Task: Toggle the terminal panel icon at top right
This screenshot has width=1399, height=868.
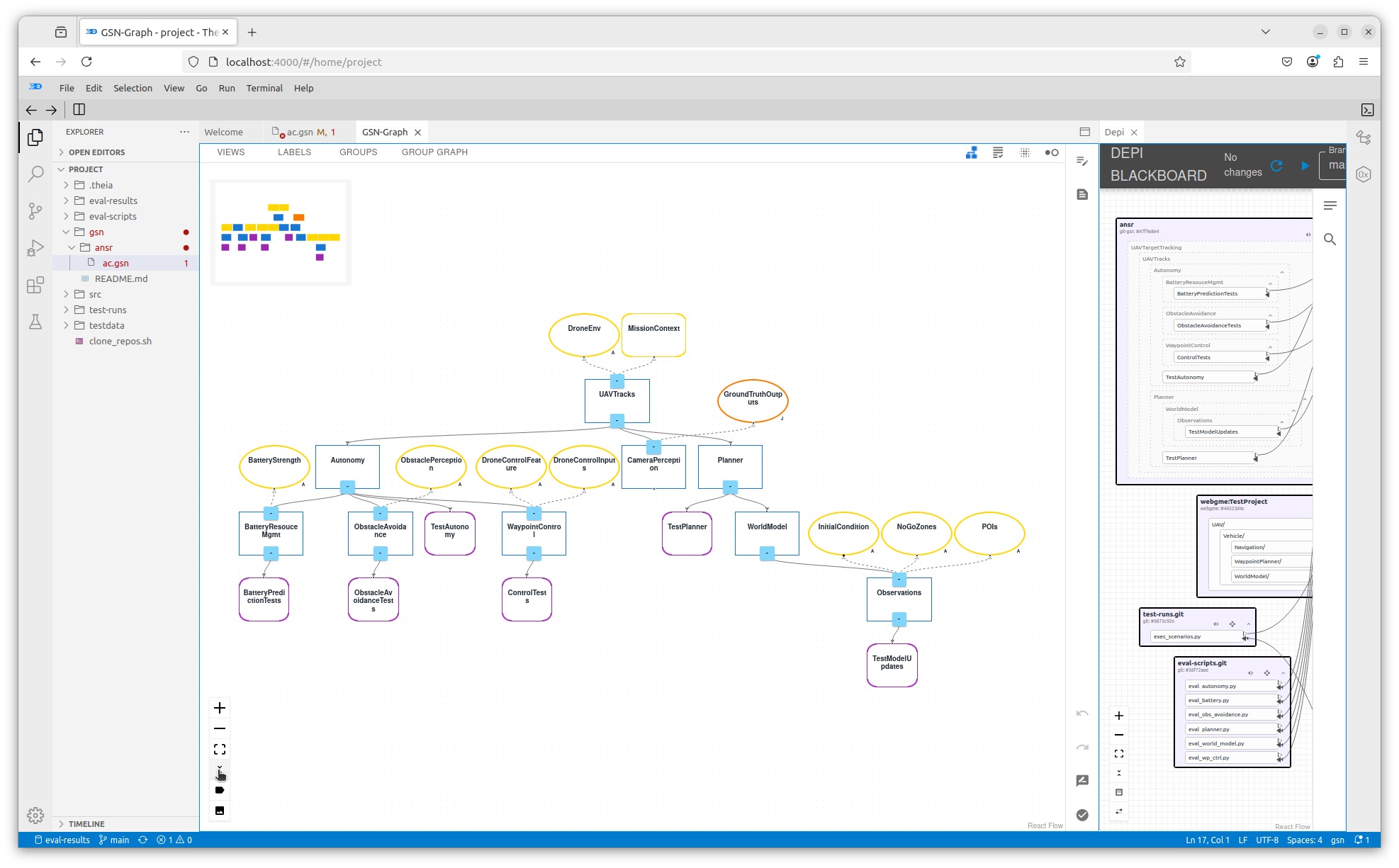Action: tap(1367, 110)
